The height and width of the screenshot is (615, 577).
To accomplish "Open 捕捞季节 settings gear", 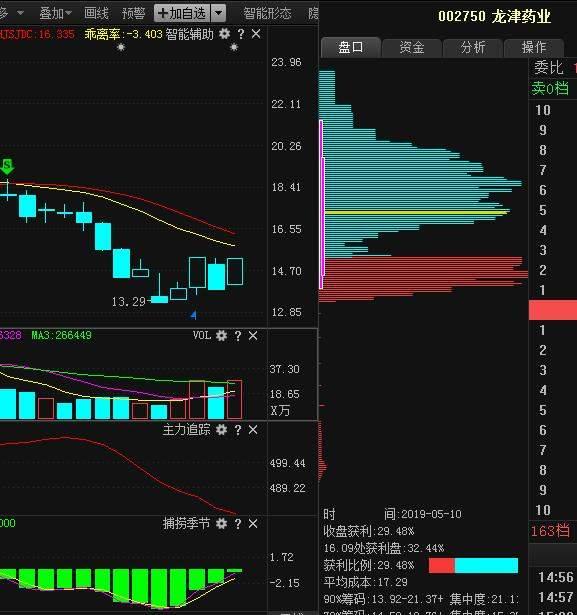I will (222, 524).
